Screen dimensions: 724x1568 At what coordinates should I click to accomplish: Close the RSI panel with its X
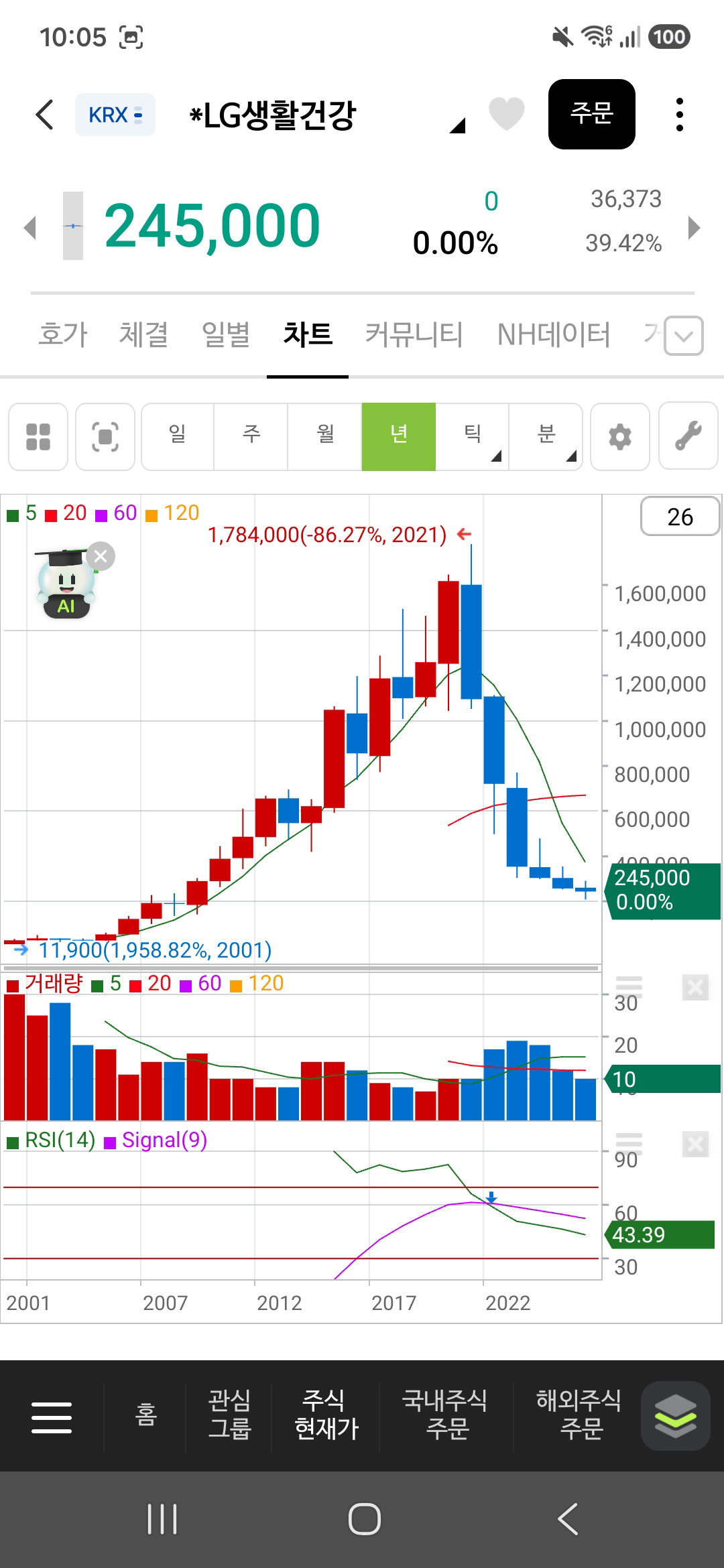click(695, 1144)
